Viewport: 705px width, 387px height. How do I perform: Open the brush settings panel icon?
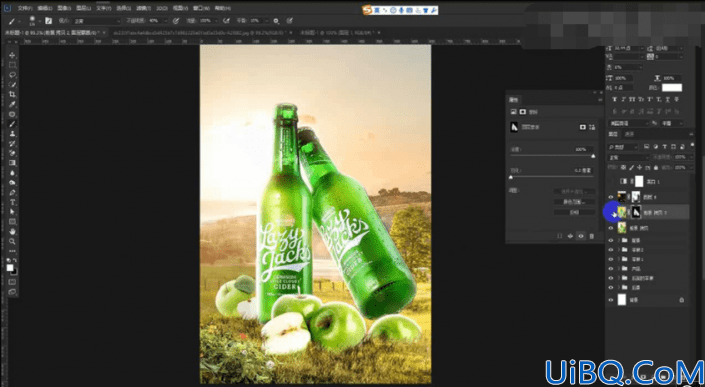pyautogui.click(x=49, y=21)
